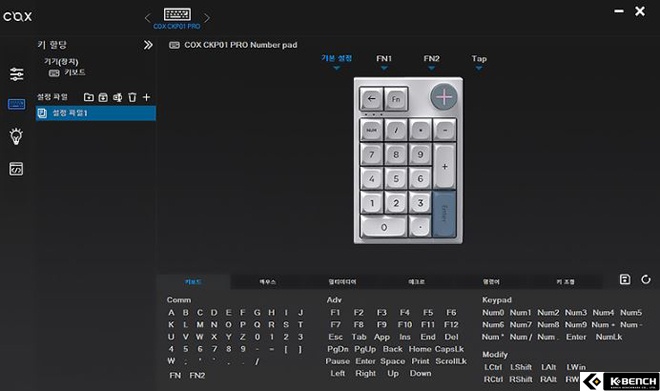Collapse the key assignment panel with double chevron
This screenshot has height=391, width=660.
pyautogui.click(x=148, y=45)
